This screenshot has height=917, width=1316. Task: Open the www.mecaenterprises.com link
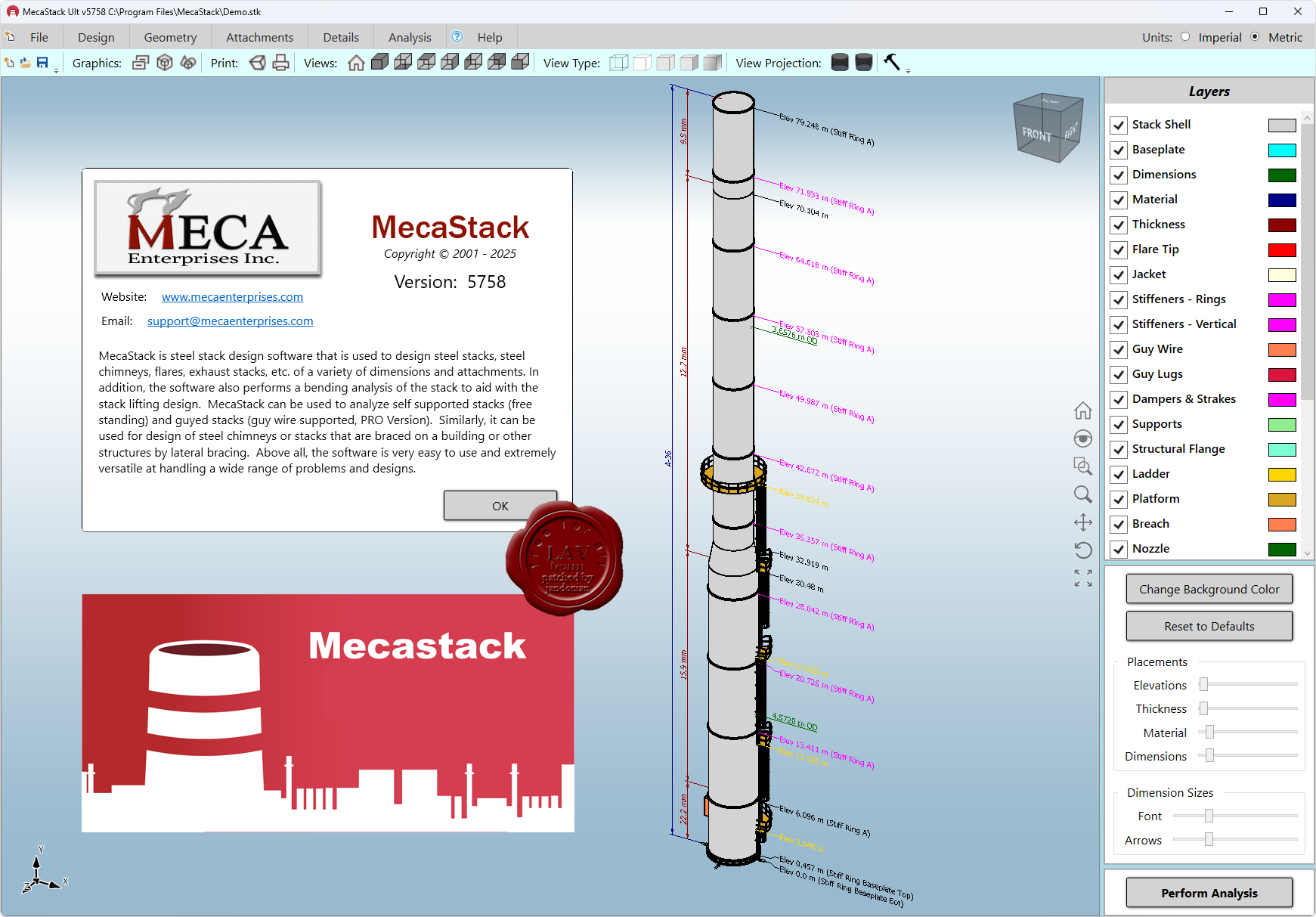click(x=232, y=297)
